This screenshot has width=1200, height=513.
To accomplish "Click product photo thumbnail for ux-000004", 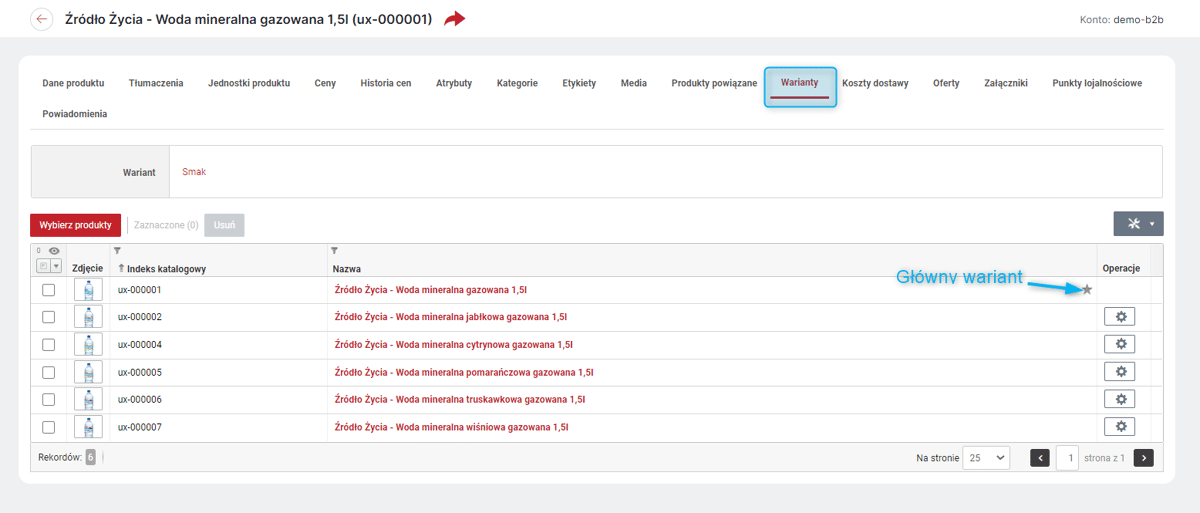I will pos(88,345).
